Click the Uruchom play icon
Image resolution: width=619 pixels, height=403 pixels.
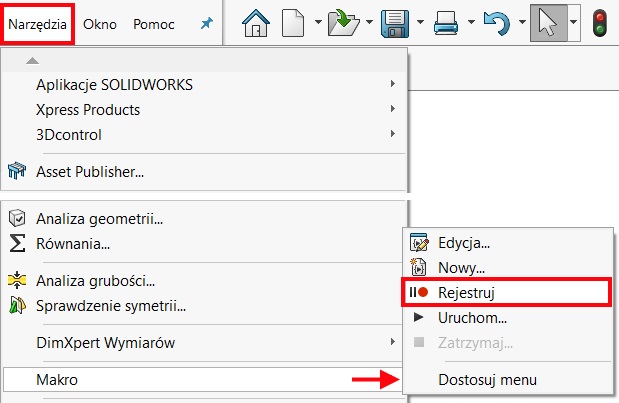point(418,317)
